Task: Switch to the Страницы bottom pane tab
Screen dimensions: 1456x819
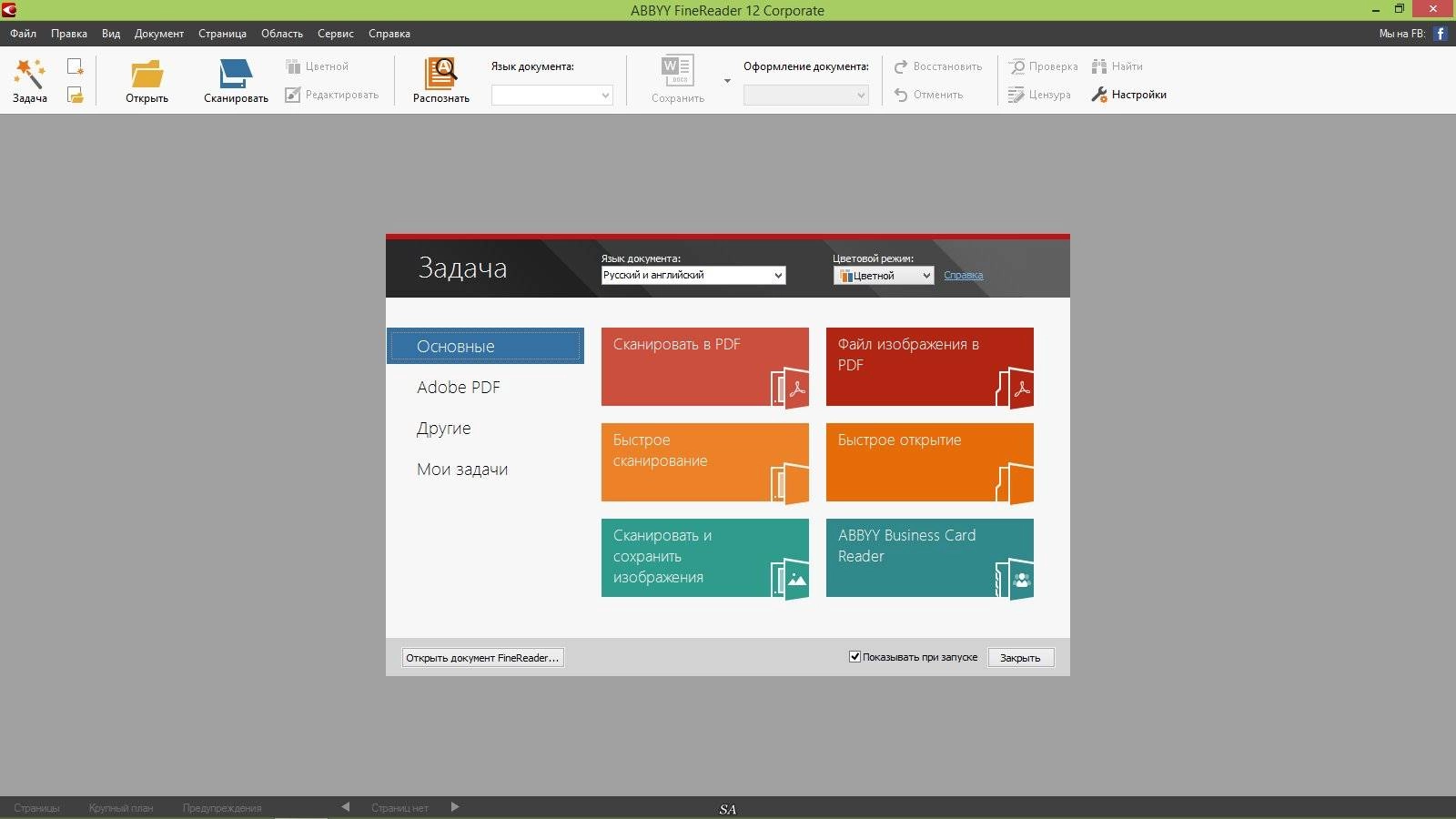Action: [x=36, y=807]
